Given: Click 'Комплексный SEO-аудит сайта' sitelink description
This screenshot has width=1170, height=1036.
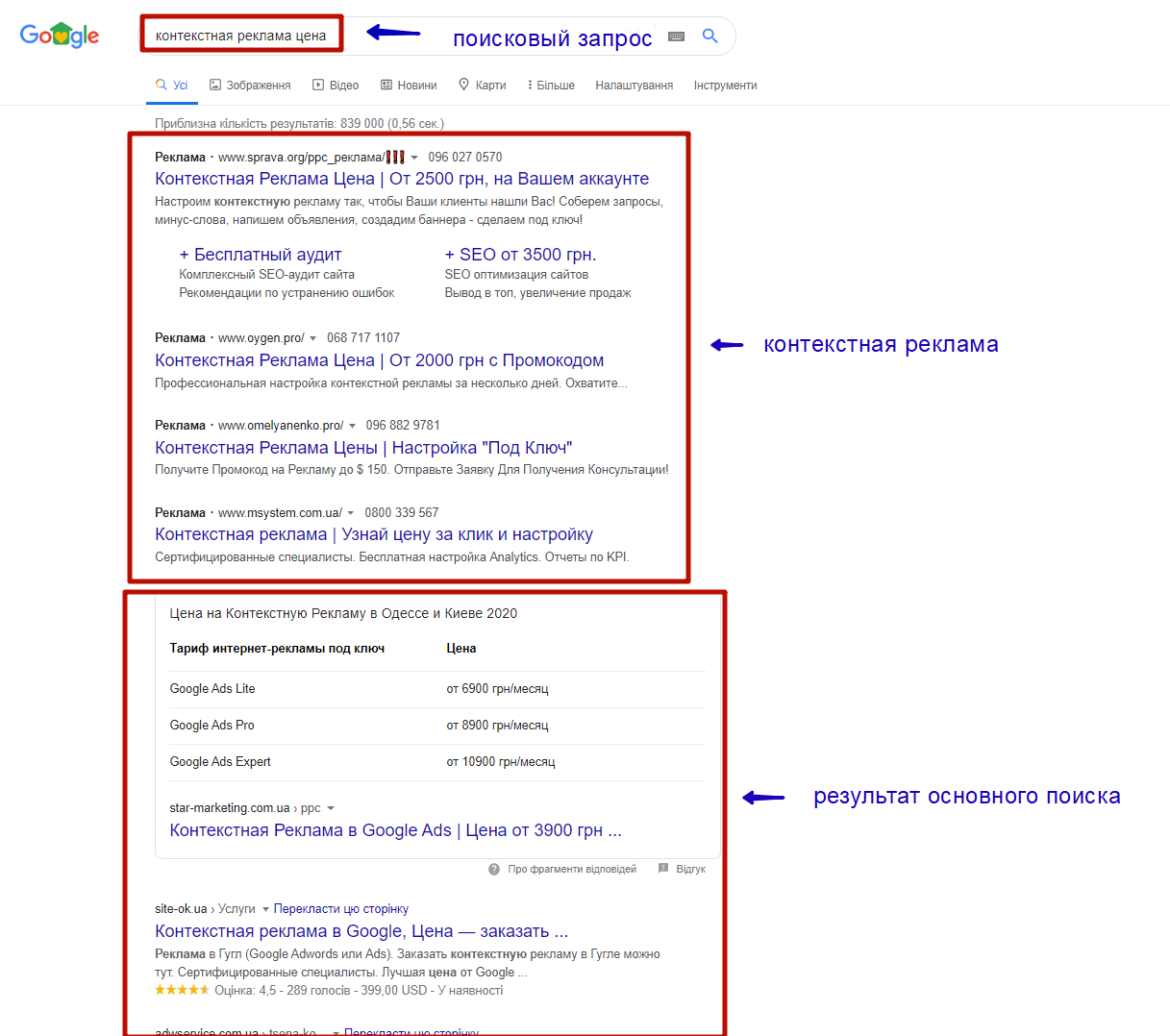Looking at the screenshot, I should point(266,275).
